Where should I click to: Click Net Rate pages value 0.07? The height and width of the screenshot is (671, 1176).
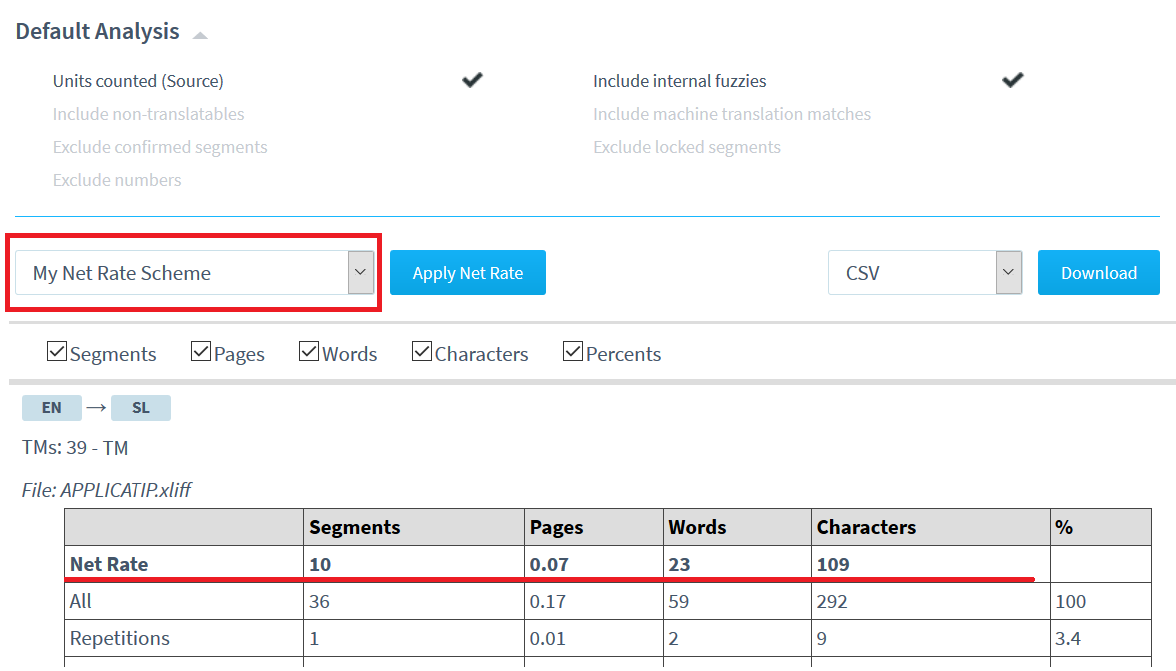(x=549, y=565)
